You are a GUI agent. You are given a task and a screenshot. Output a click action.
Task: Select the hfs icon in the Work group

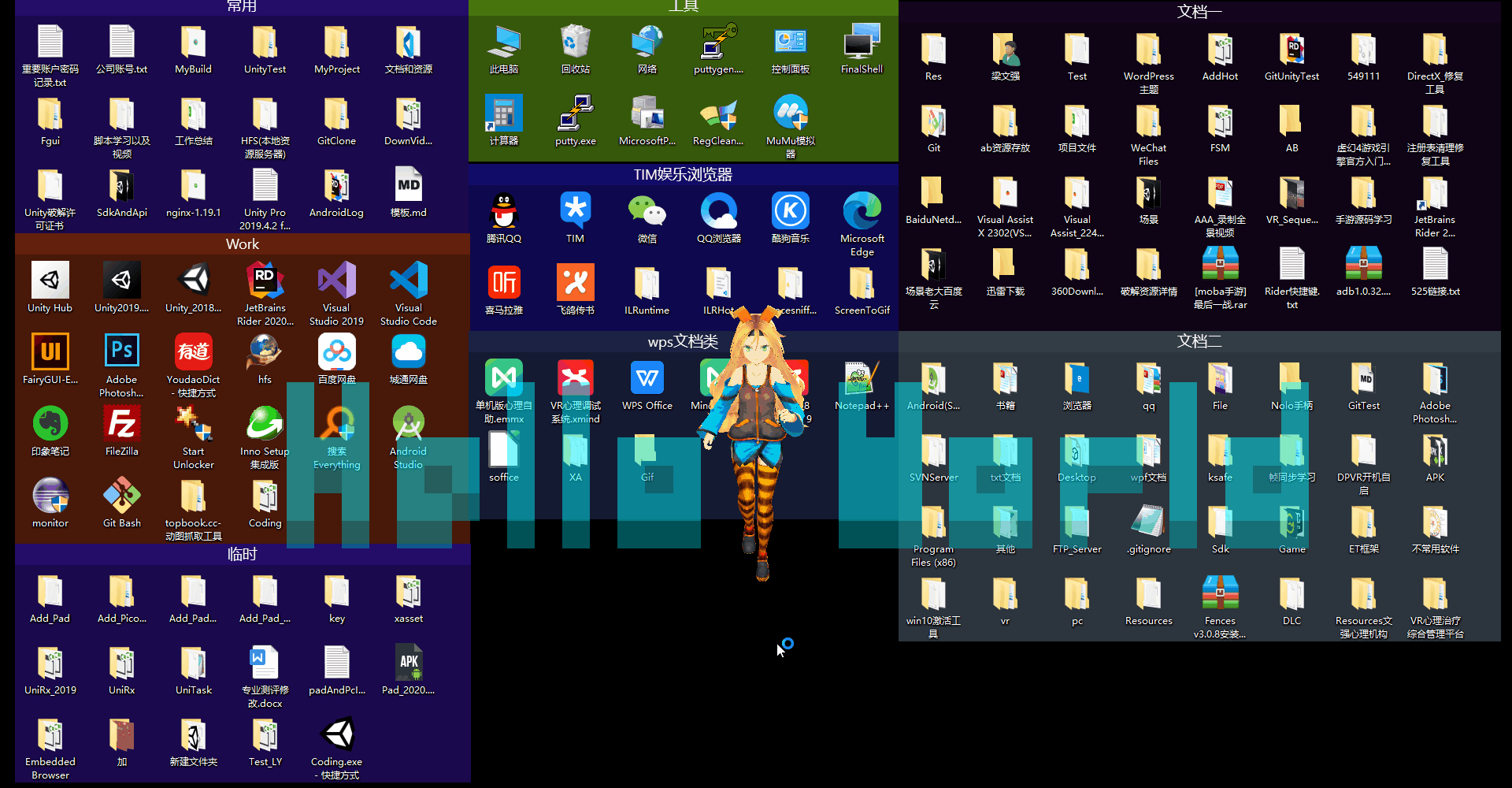(265, 359)
